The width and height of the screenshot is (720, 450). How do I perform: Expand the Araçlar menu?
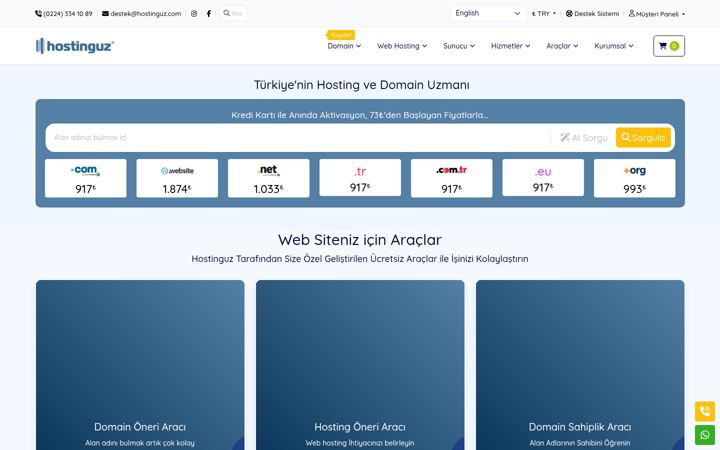tap(562, 46)
